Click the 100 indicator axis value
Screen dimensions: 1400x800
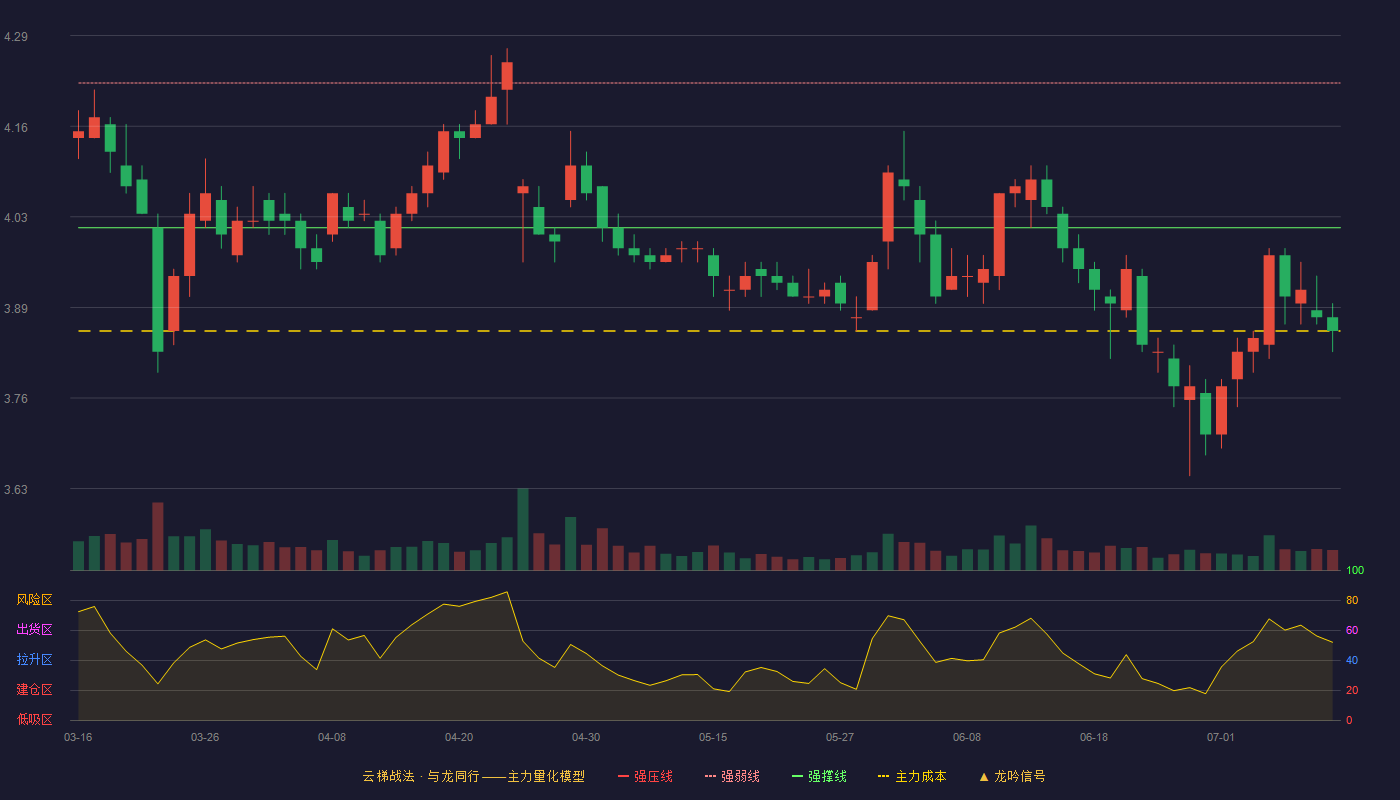pos(1355,570)
